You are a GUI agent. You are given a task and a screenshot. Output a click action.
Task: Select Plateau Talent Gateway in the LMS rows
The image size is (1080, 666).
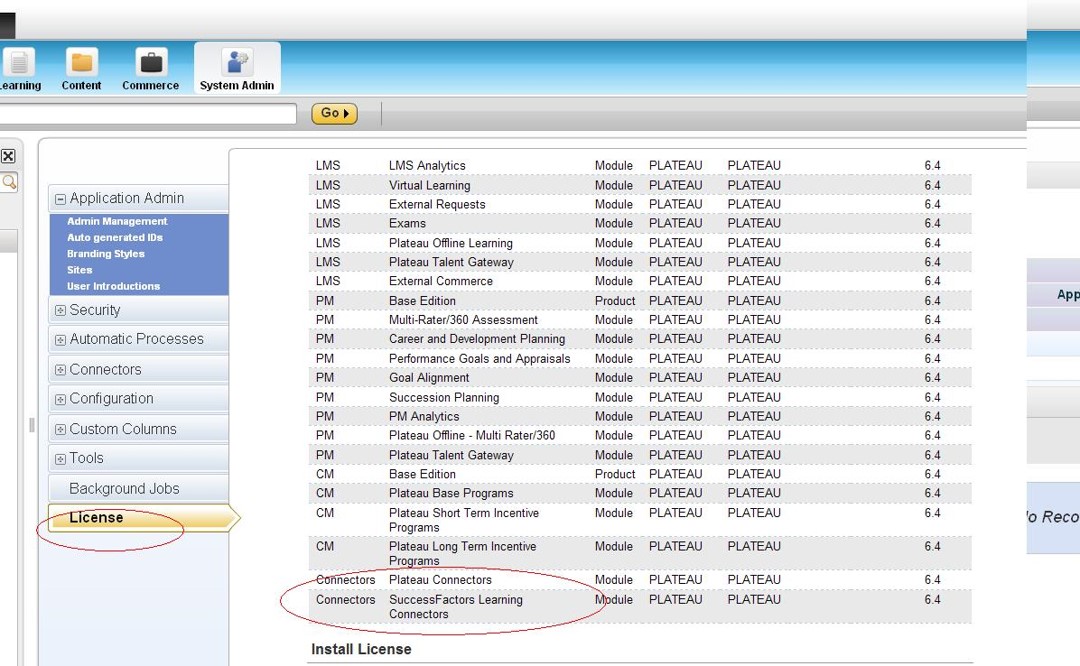coord(451,262)
